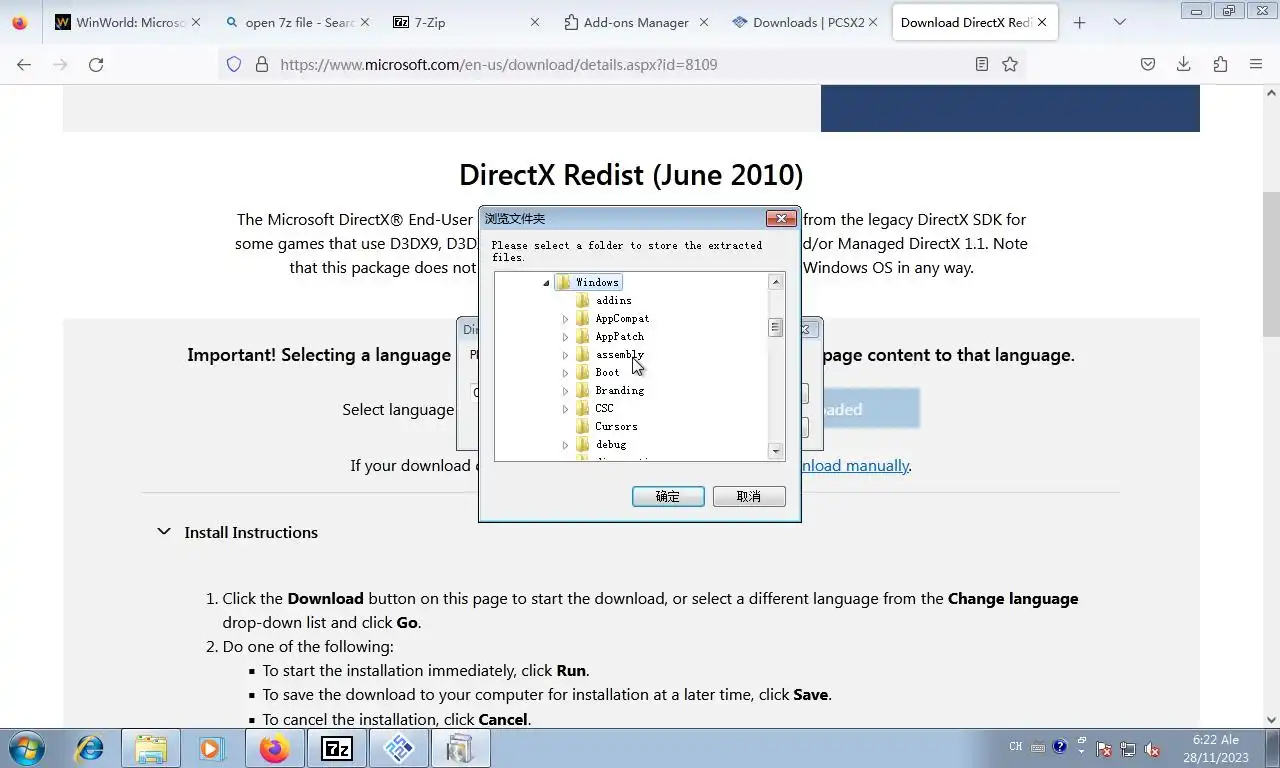Click the Boot folder icon

[583, 372]
